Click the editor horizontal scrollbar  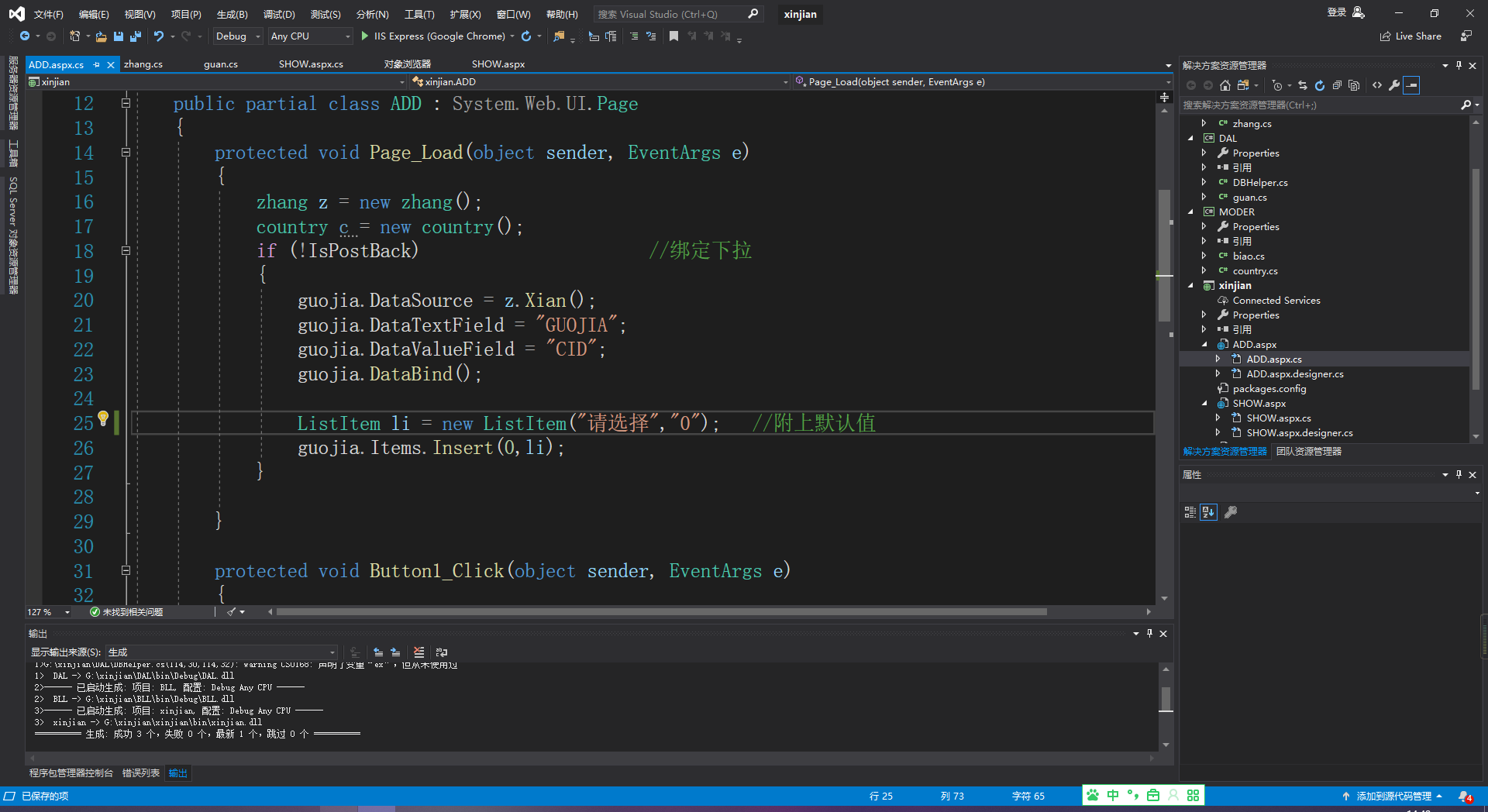(x=662, y=612)
